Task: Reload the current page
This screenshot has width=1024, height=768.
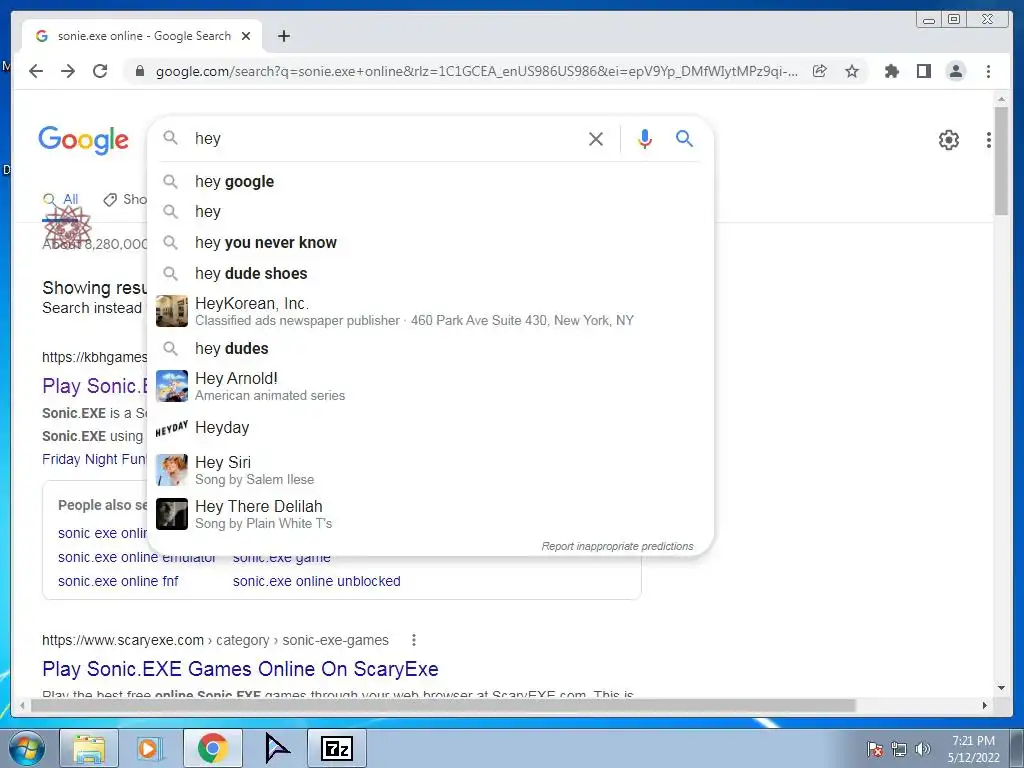Action: coord(100,71)
